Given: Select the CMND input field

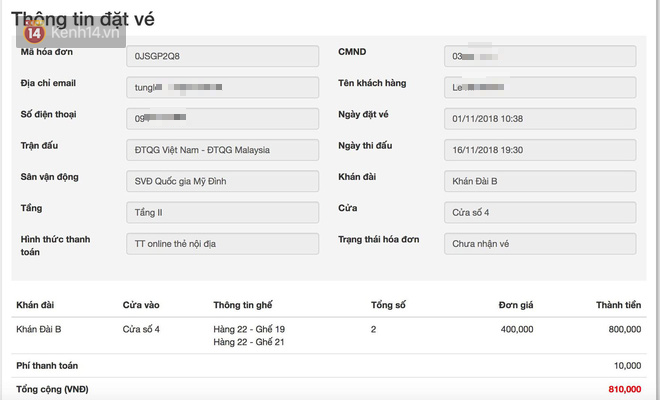Looking at the screenshot, I should (540, 57).
